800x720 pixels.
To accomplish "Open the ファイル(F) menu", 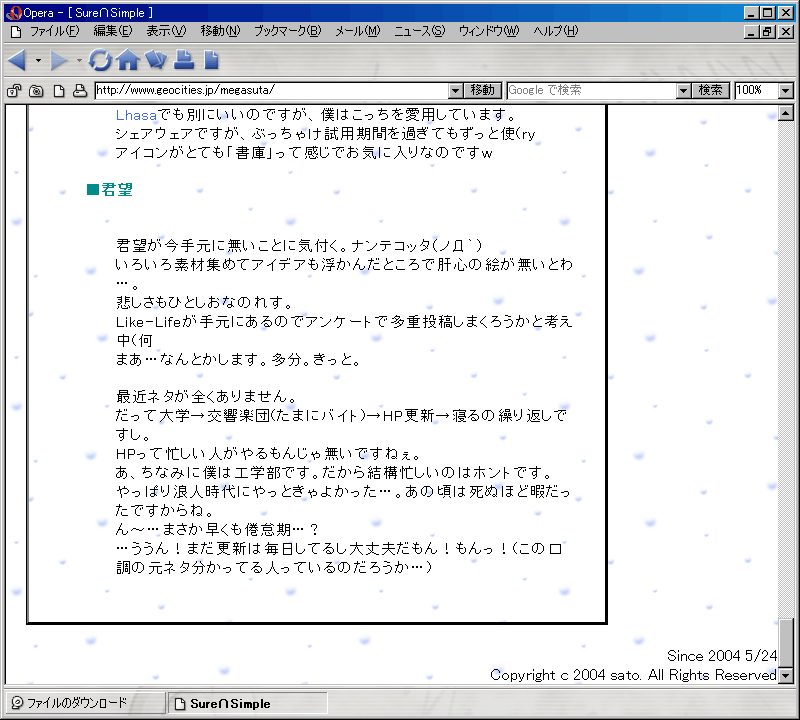I will 55,32.
